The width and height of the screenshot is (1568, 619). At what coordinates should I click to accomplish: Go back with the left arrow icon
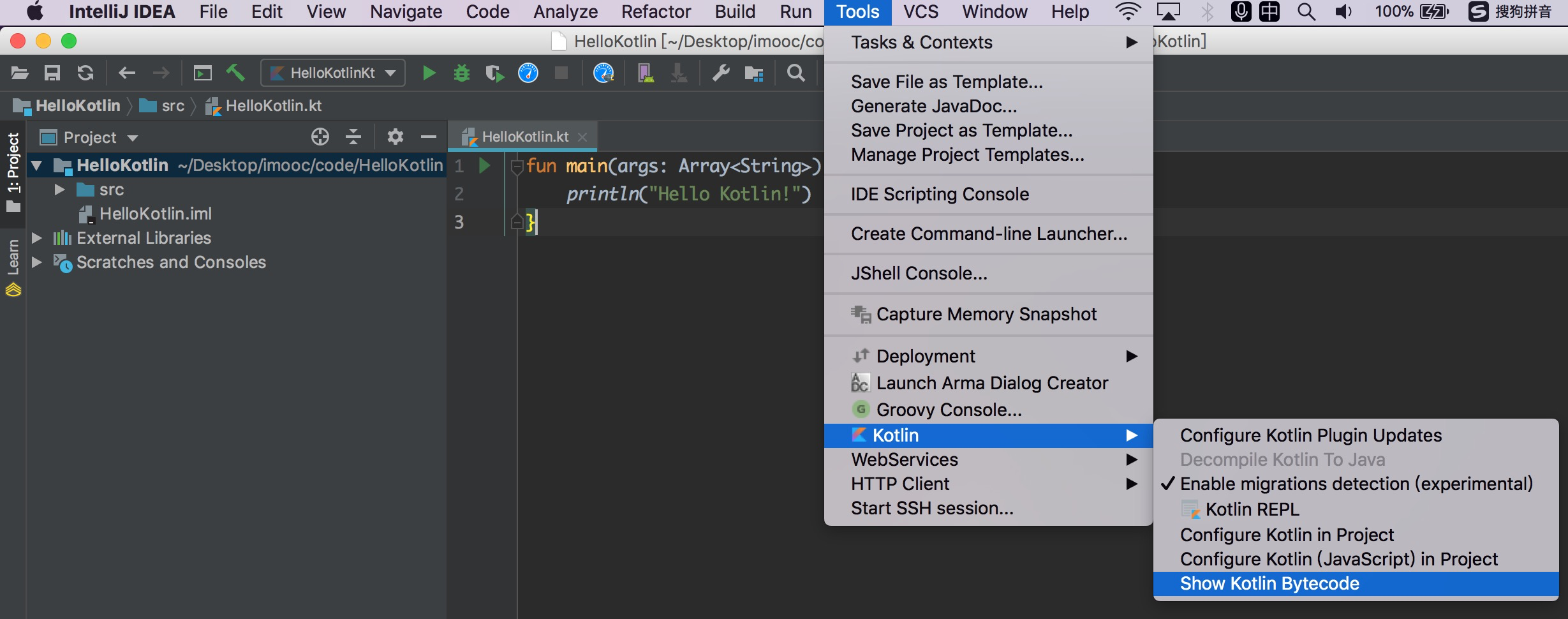click(x=127, y=73)
